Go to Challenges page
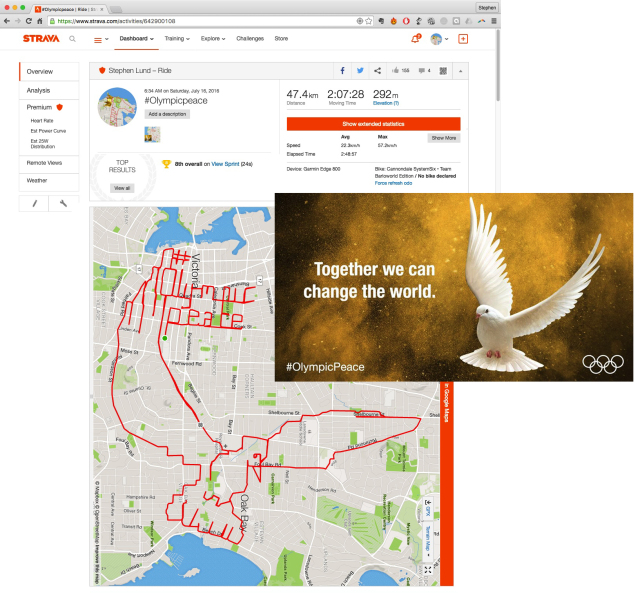Screen dimensions: 640x593 click(250, 39)
